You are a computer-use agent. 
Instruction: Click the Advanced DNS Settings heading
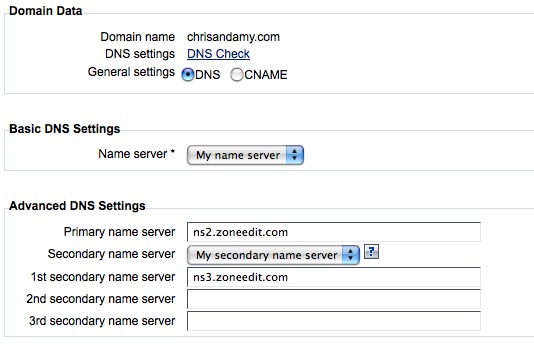click(77, 206)
